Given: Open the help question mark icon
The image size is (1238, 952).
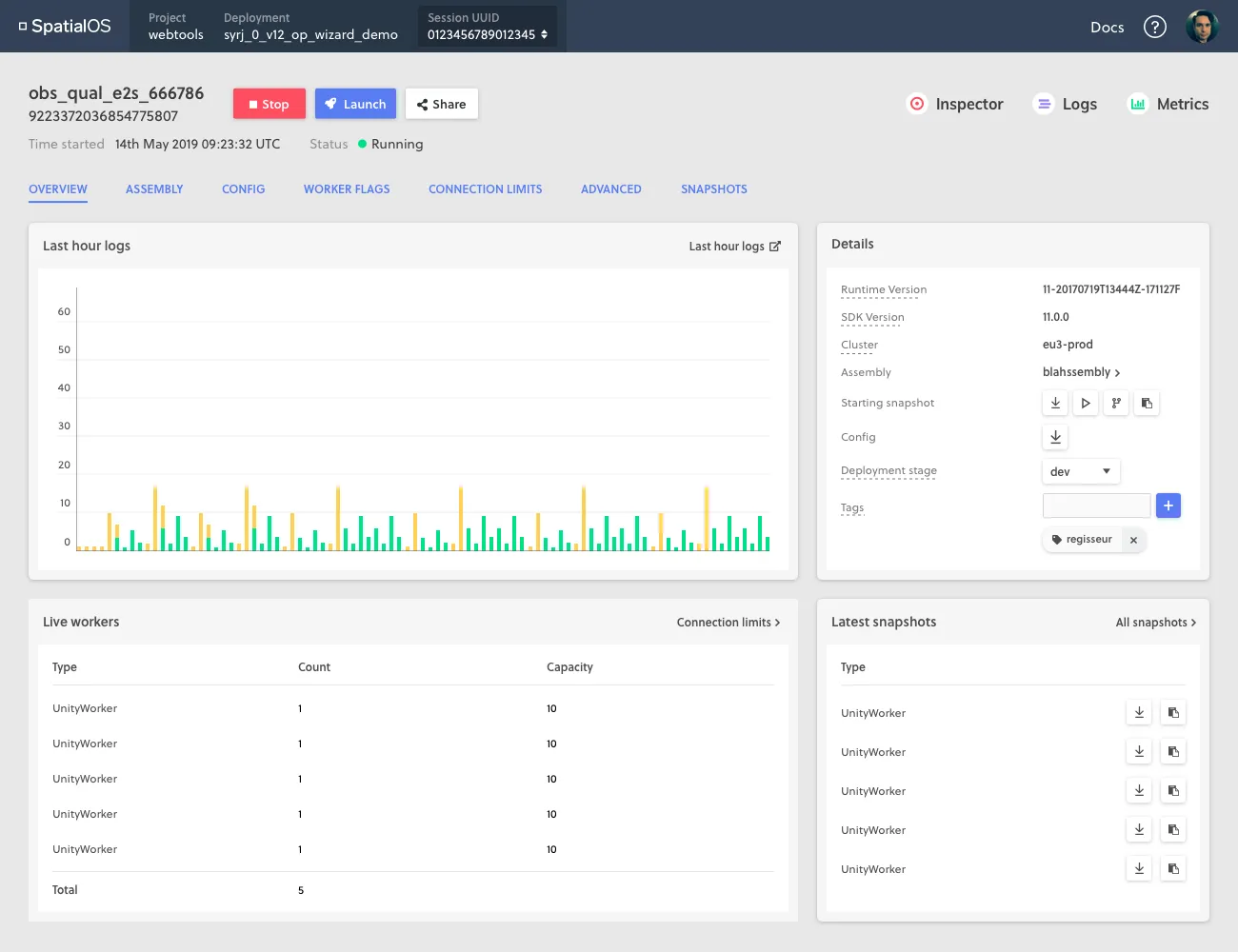Looking at the screenshot, I should tap(1154, 27).
